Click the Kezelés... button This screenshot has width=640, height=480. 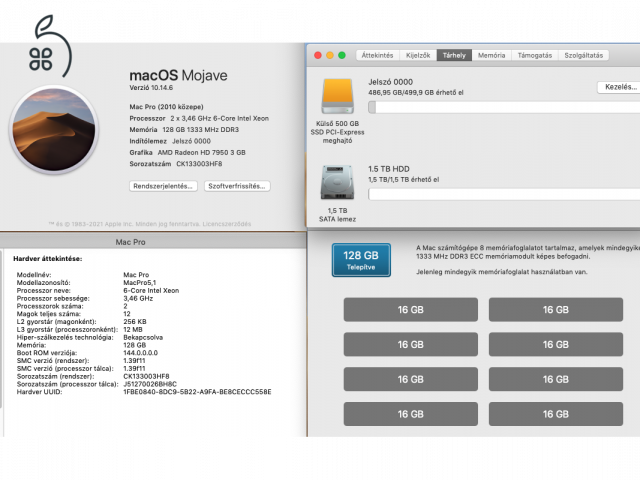(617, 88)
